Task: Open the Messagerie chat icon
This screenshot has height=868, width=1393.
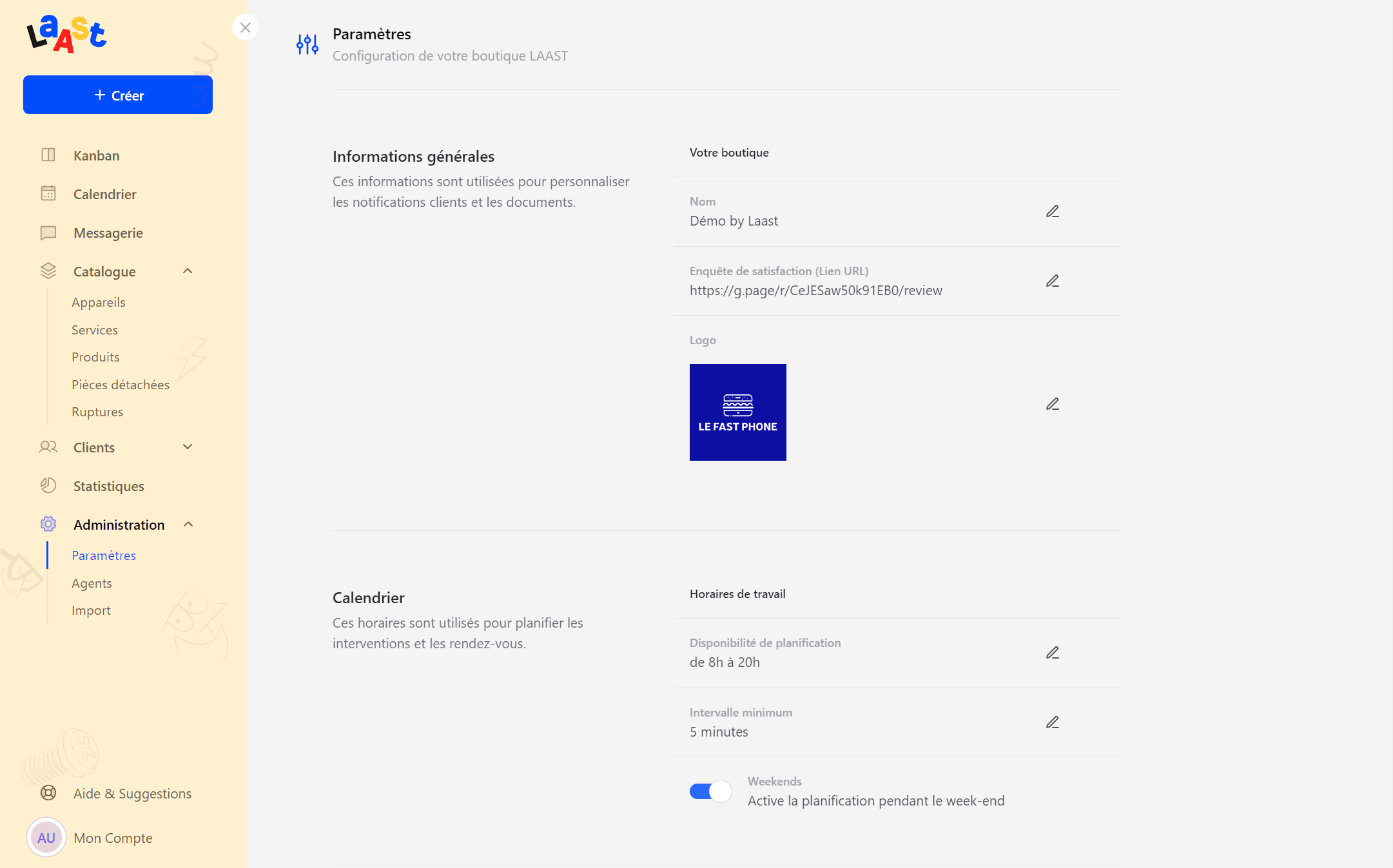Action: pos(48,233)
